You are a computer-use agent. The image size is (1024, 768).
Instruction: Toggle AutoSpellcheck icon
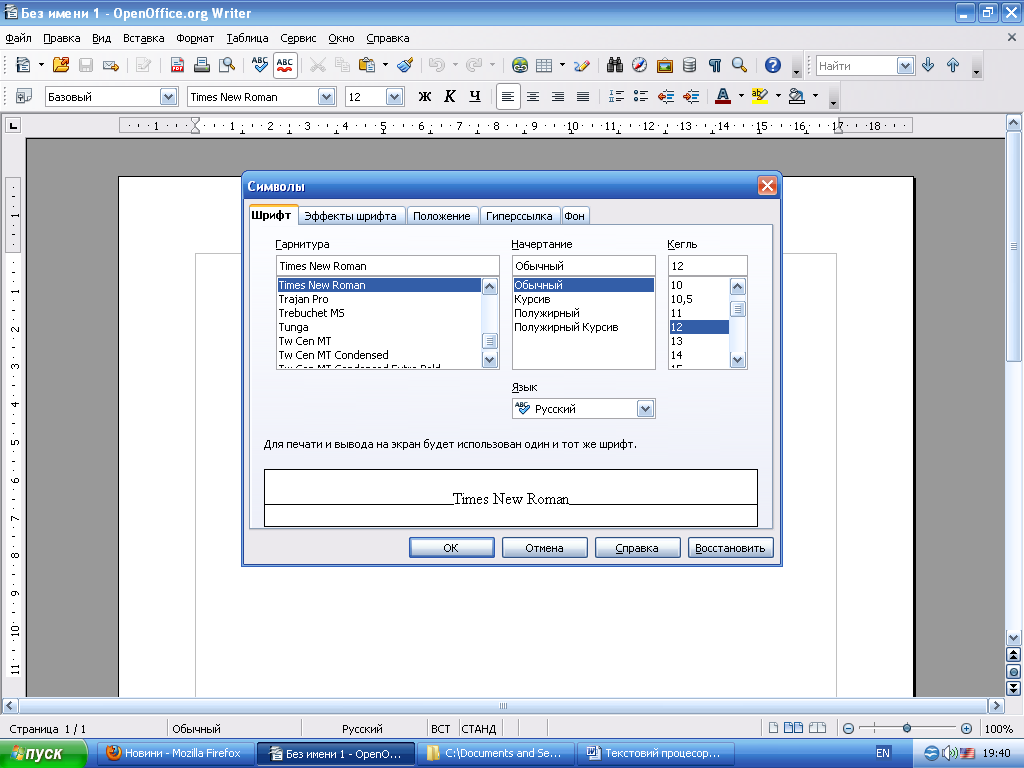285,65
